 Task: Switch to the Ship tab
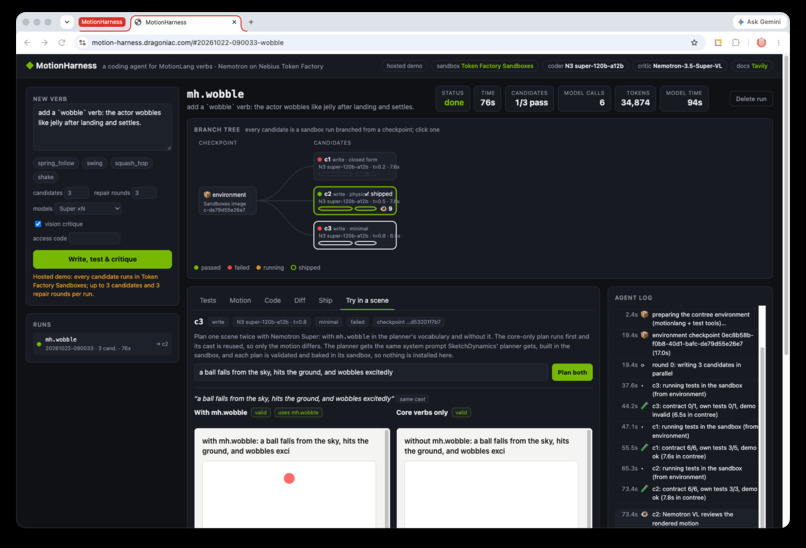[x=325, y=300]
